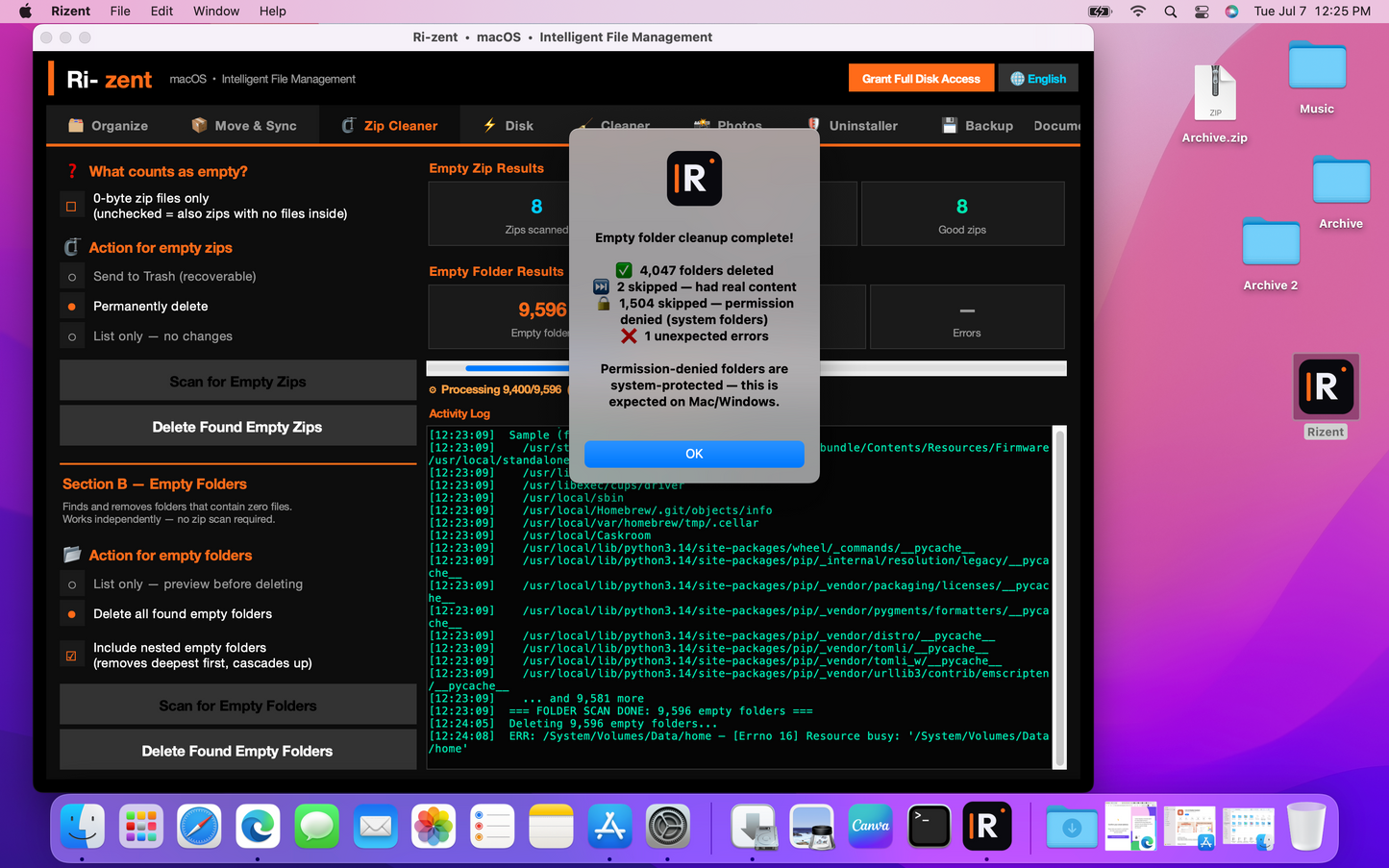This screenshot has width=1389, height=868.
Task: Open Messages from the dock
Action: click(316, 826)
